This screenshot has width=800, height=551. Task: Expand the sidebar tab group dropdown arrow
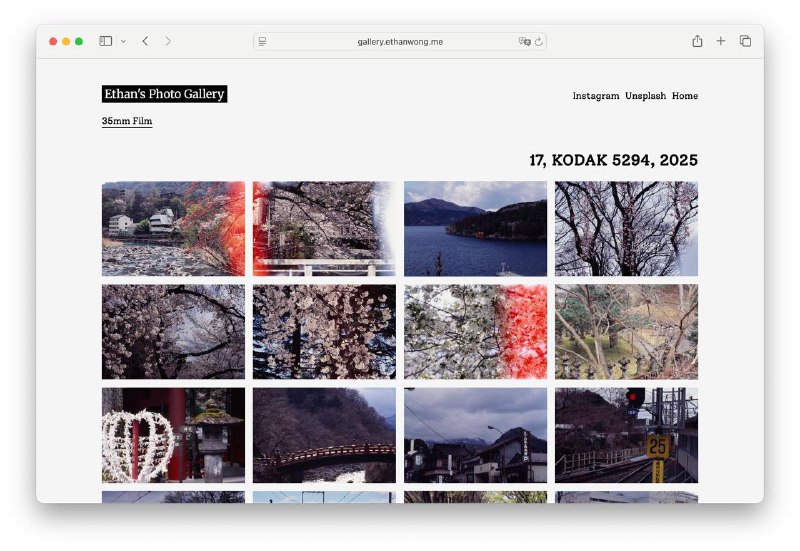click(123, 42)
